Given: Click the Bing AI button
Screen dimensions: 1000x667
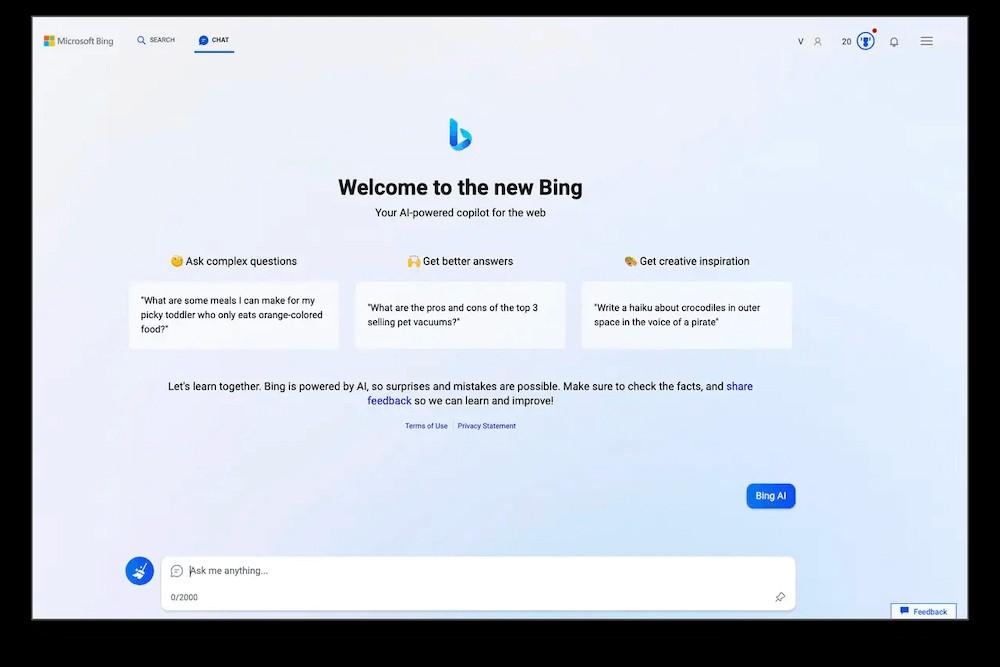Looking at the screenshot, I should pyautogui.click(x=770, y=496).
